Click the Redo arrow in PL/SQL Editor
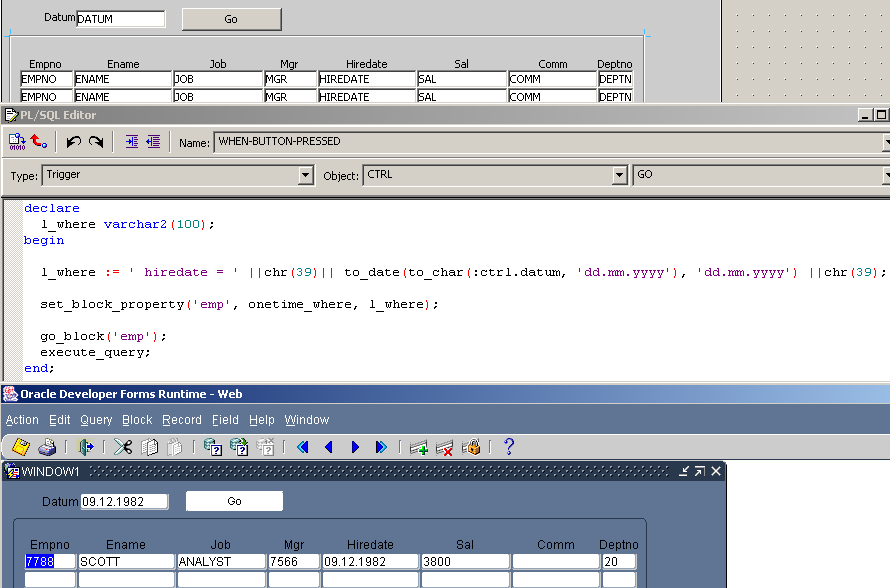The image size is (890, 588). click(96, 142)
